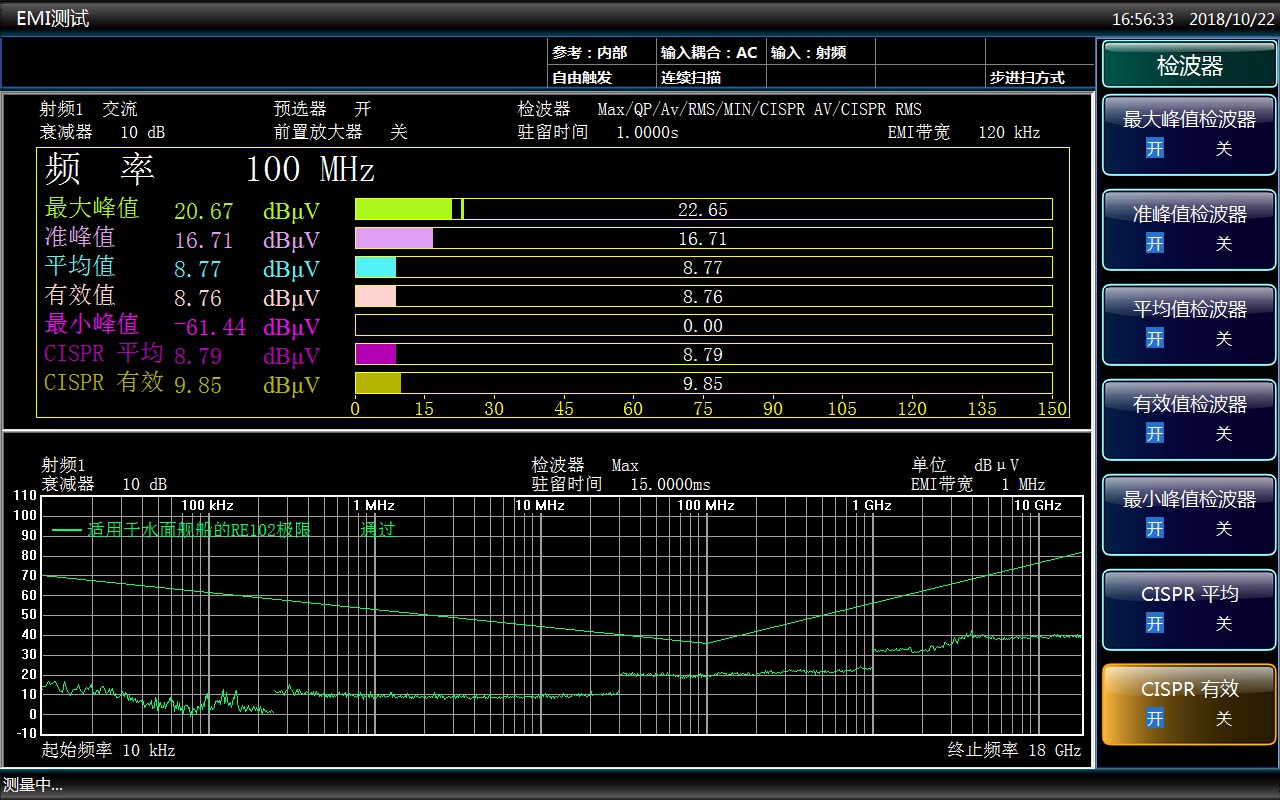Set 平均值检波器 to 关
This screenshot has height=800, width=1280.
tap(1223, 339)
